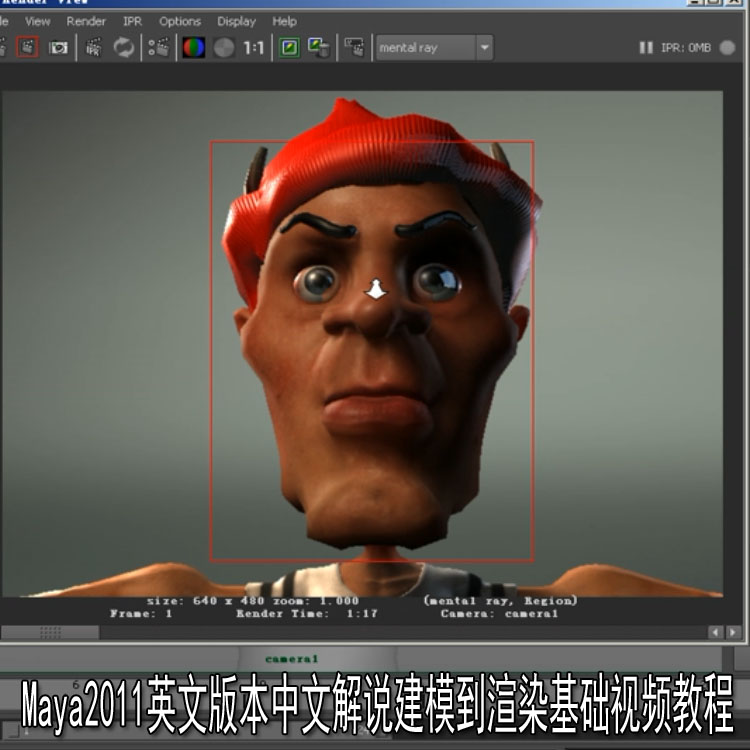The width and height of the screenshot is (750, 750).
Task: Click the rendered character image
Action: [362, 343]
